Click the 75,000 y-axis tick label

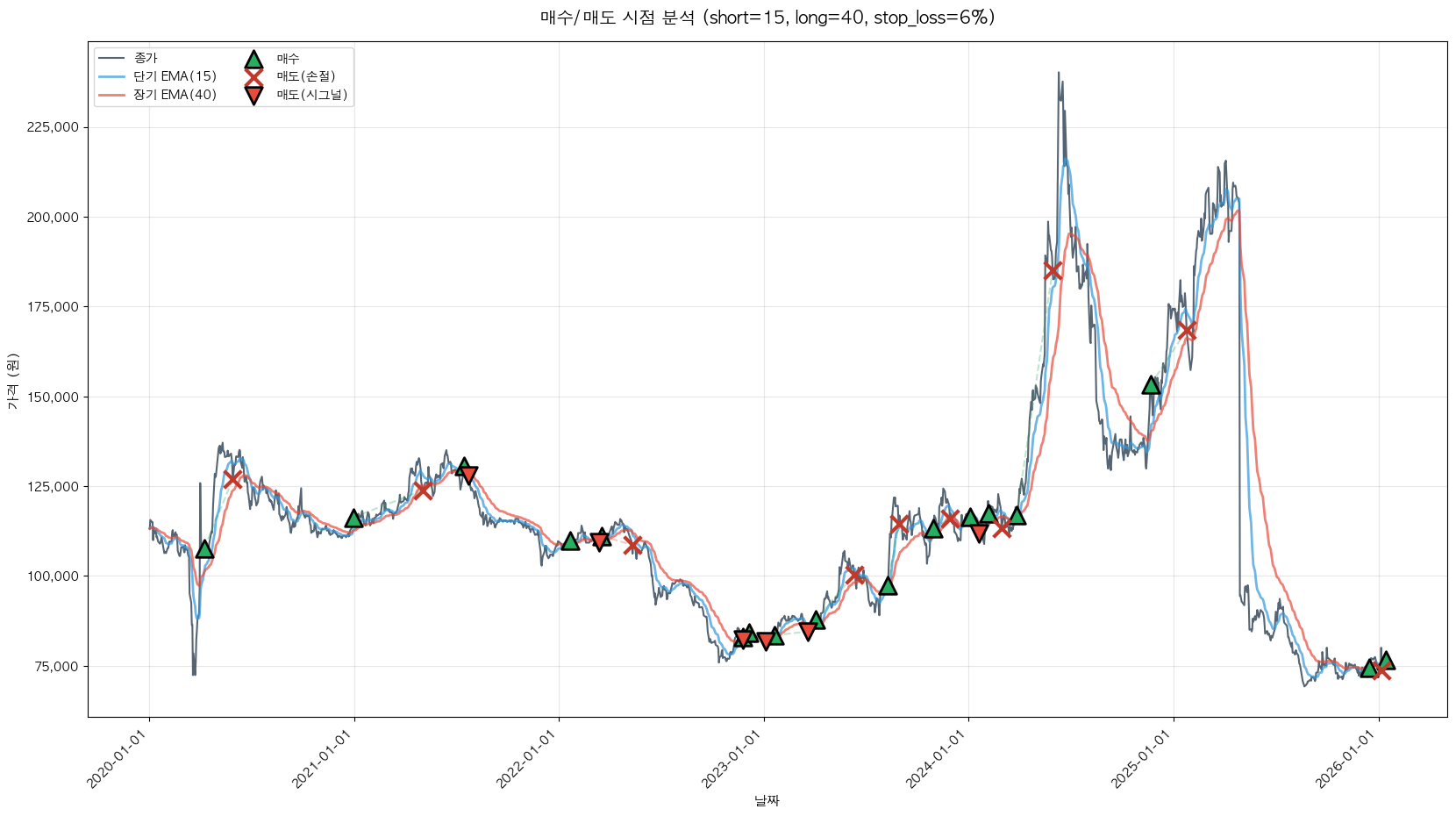56,666
